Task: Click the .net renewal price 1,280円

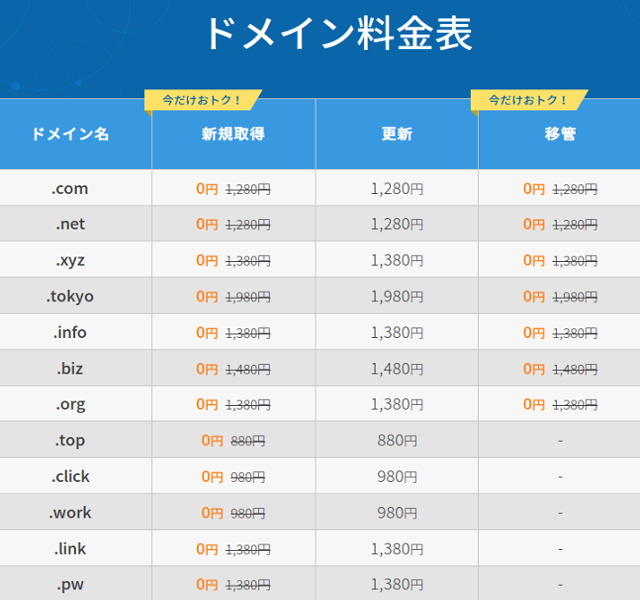Action: point(397,224)
